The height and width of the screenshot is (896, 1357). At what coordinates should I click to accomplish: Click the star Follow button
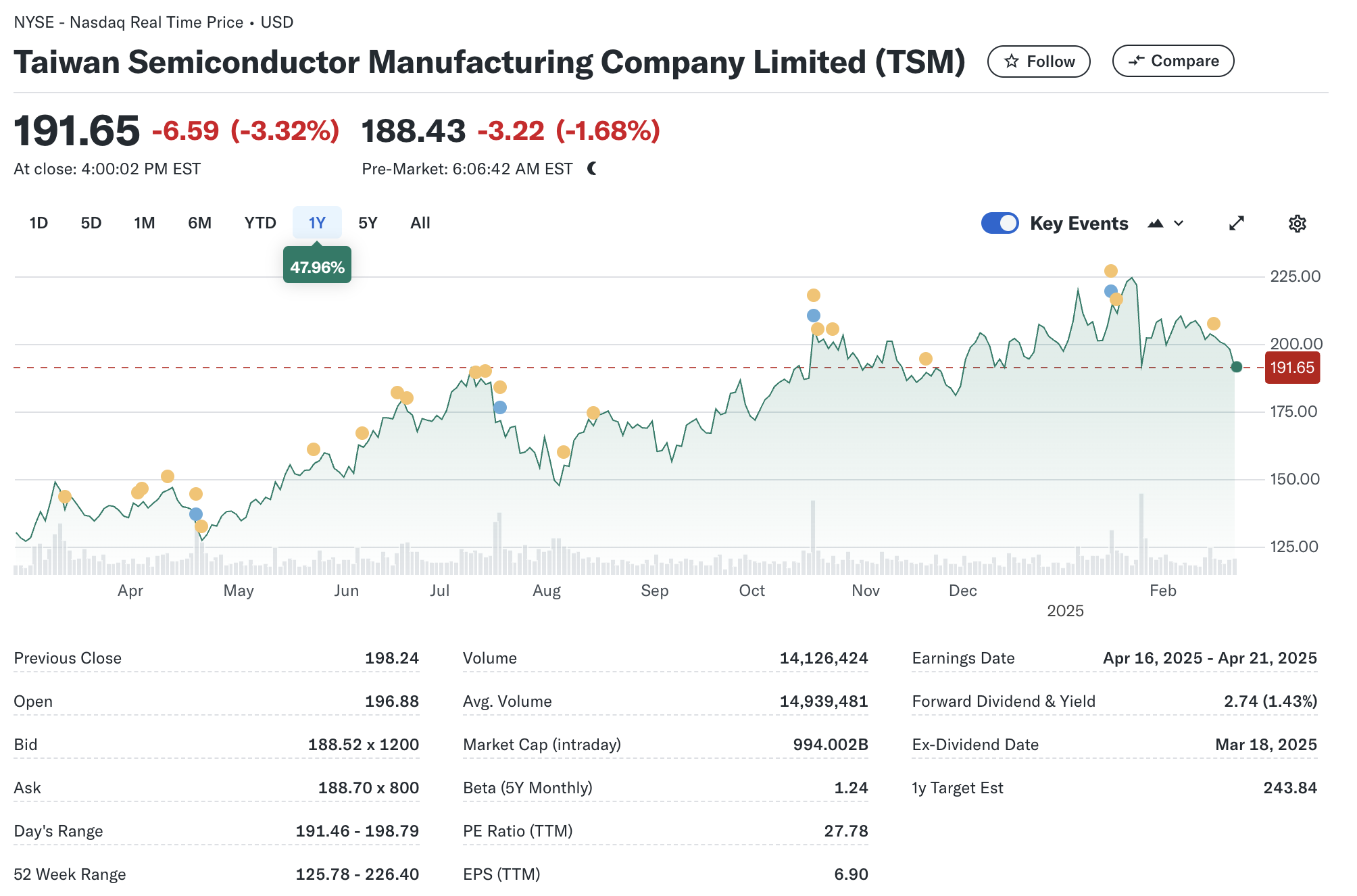[x=1039, y=61]
